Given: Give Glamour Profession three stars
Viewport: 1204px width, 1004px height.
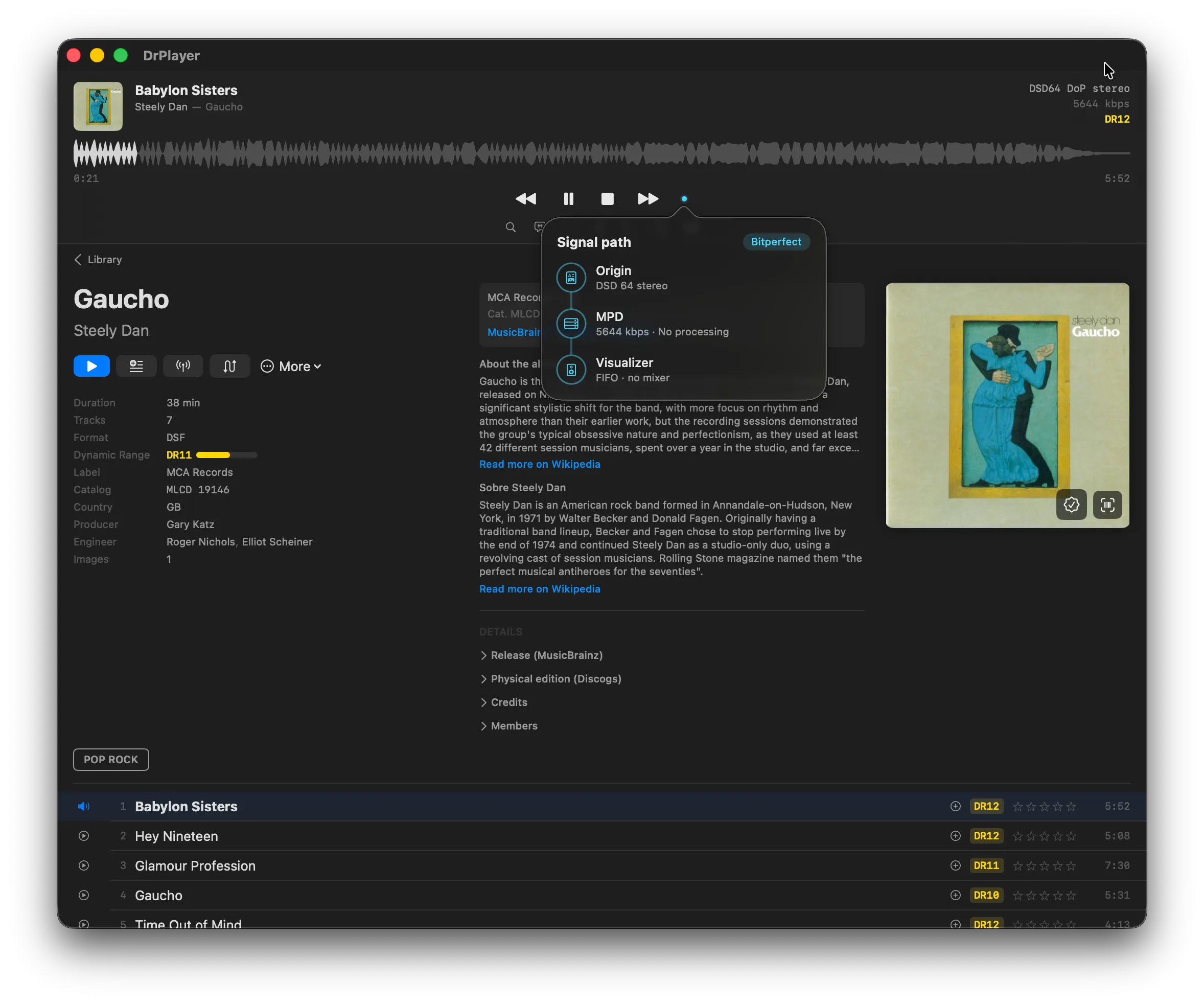Looking at the screenshot, I should pos(1045,866).
